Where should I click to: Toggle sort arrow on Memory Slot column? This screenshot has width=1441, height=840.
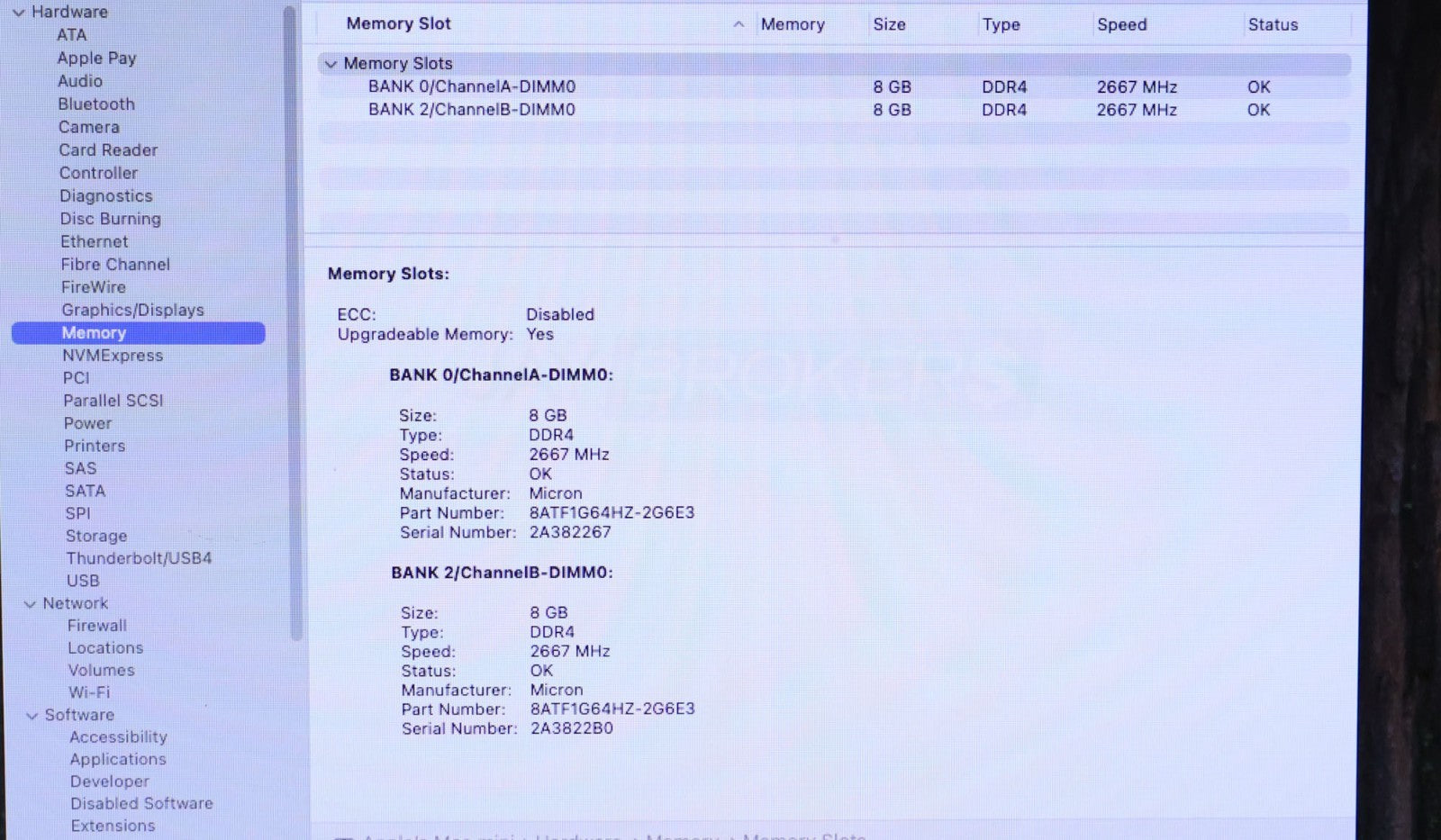[x=739, y=24]
